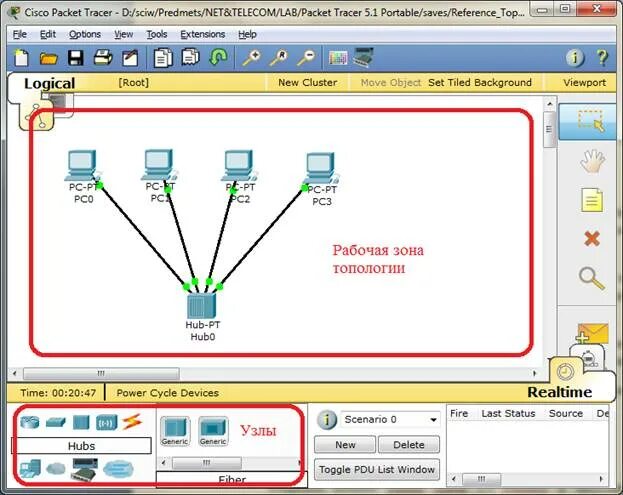Open the custom devices dialog icon

coord(363,57)
